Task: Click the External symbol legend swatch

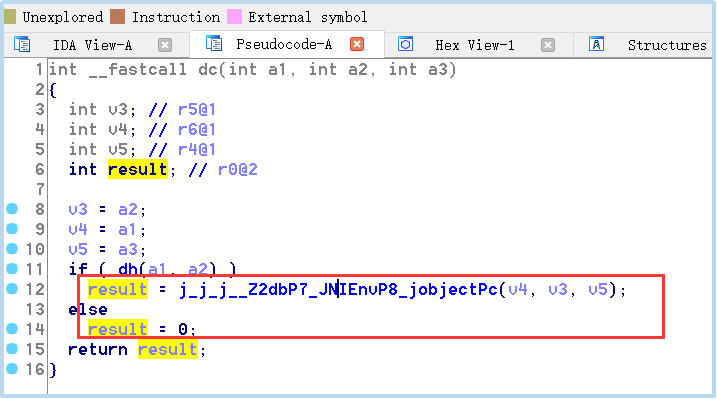Action: [x=234, y=16]
